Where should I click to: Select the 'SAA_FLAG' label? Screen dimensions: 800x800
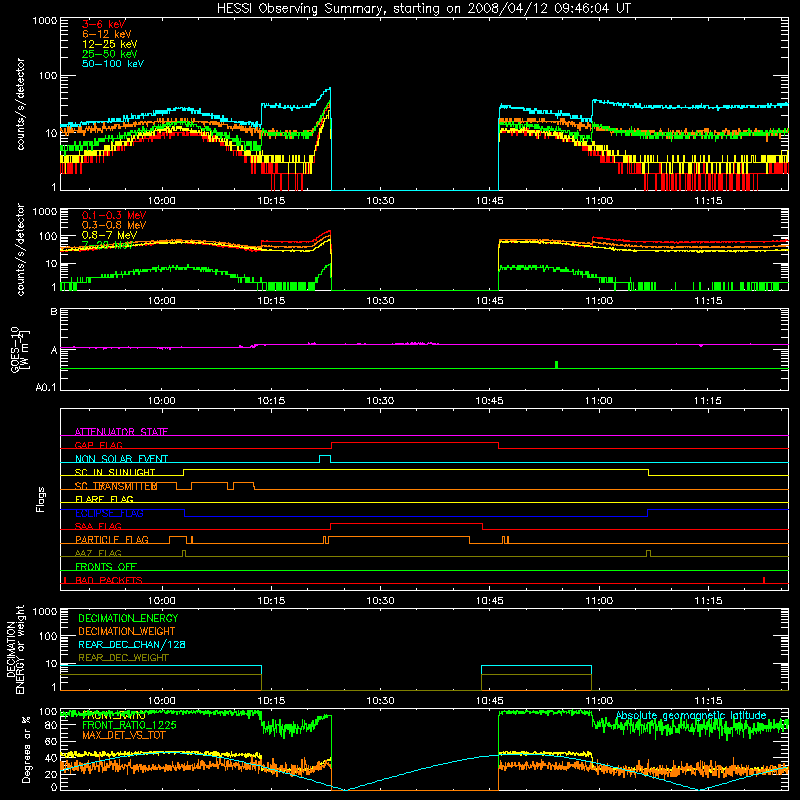pos(98,526)
